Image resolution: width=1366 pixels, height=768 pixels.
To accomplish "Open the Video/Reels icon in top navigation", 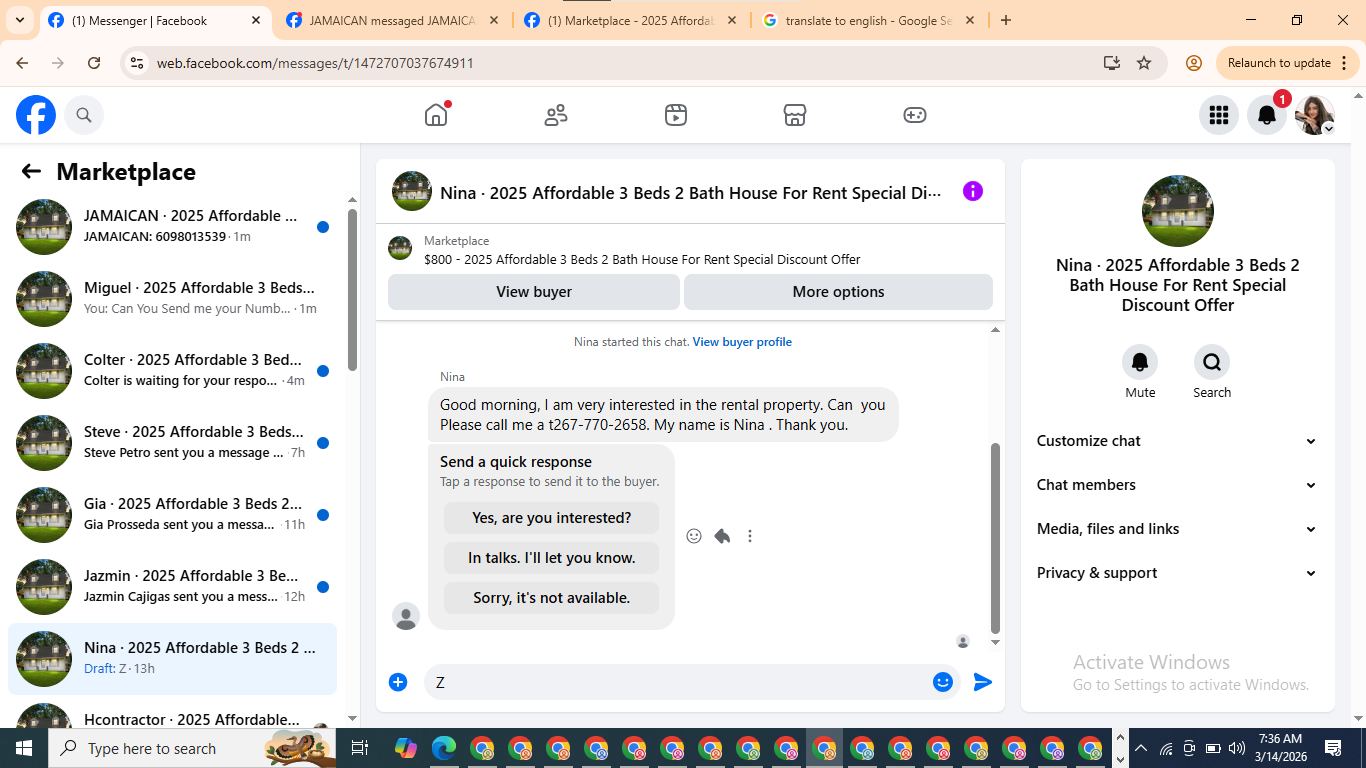I will pos(676,115).
